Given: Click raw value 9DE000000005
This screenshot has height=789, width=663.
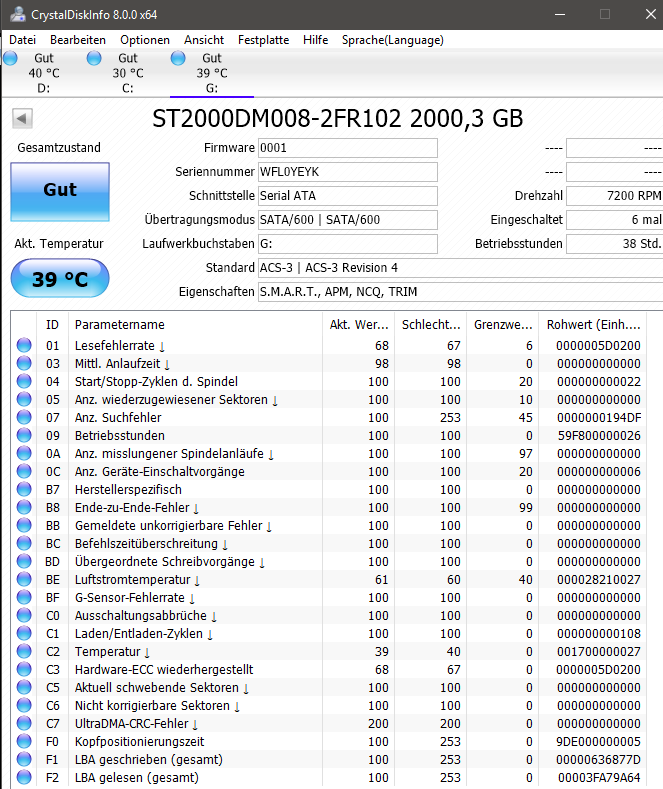Looking at the screenshot, I should [x=599, y=741].
